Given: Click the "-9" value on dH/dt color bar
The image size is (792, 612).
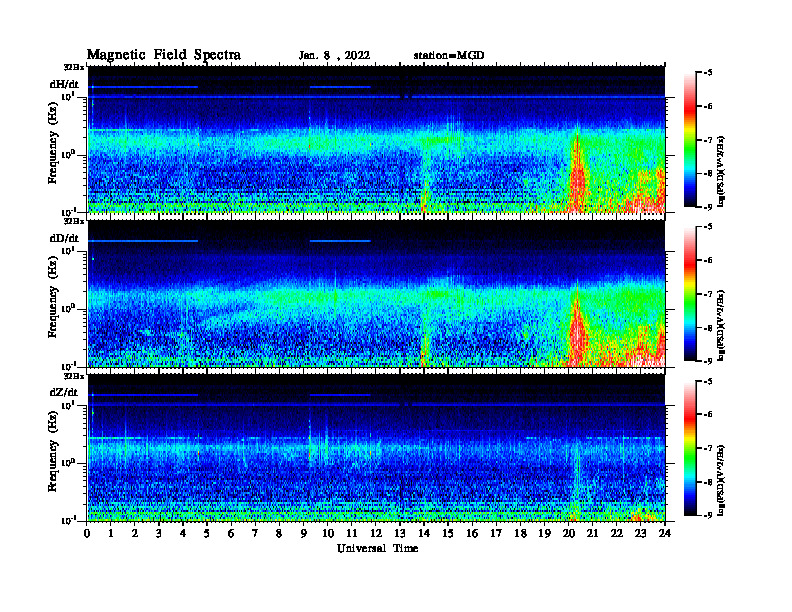Looking at the screenshot, I should coord(708,207).
